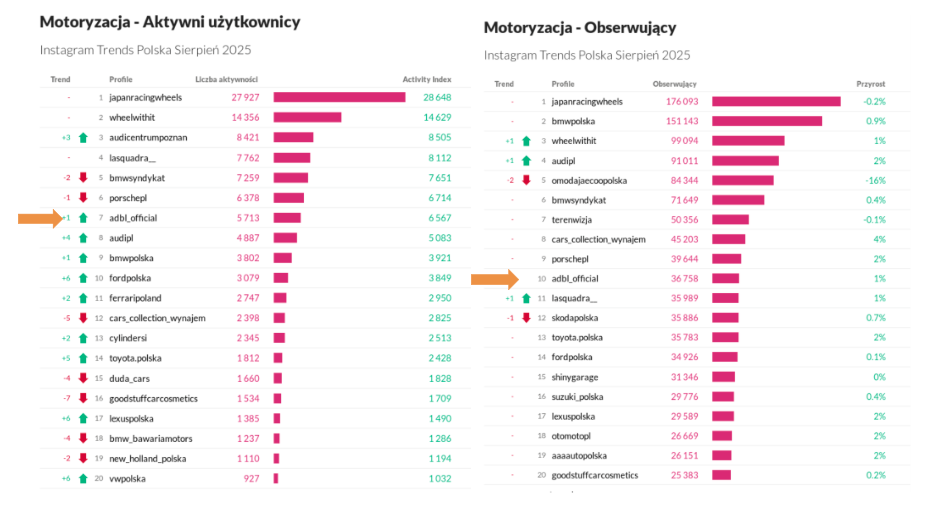The width and height of the screenshot is (938, 510).
Task: Click green up arrow beside vwpolska
Action: coord(83,479)
